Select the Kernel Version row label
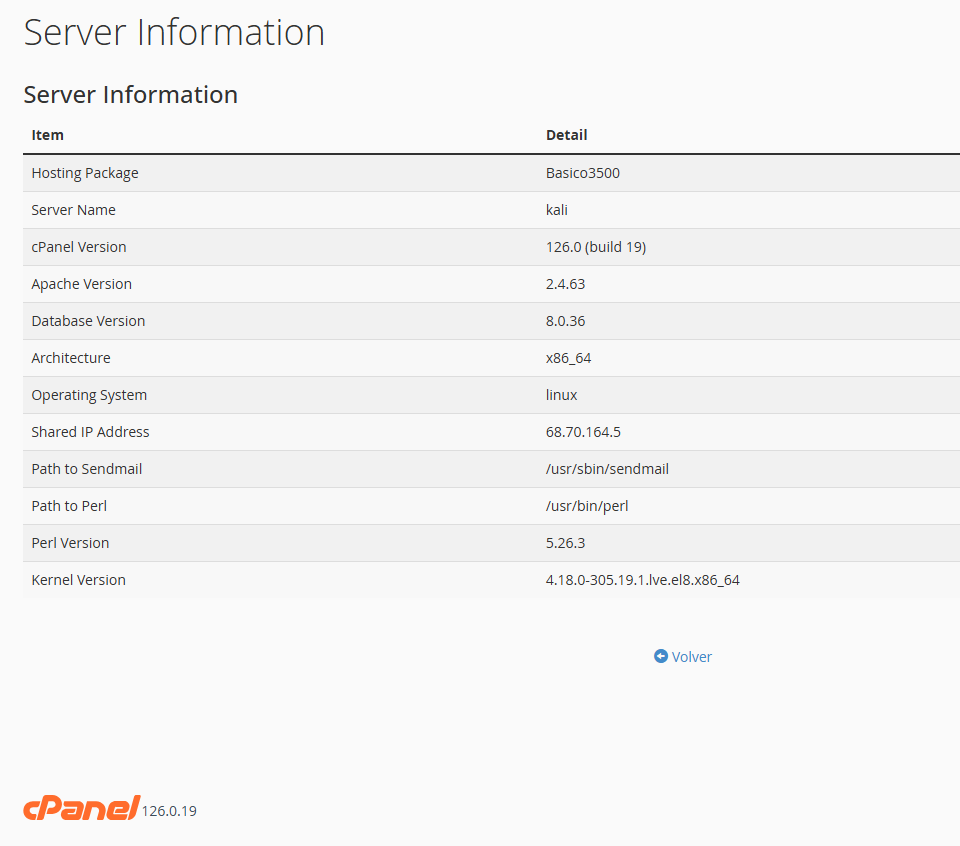Viewport: 960px width, 846px height. coord(78,580)
